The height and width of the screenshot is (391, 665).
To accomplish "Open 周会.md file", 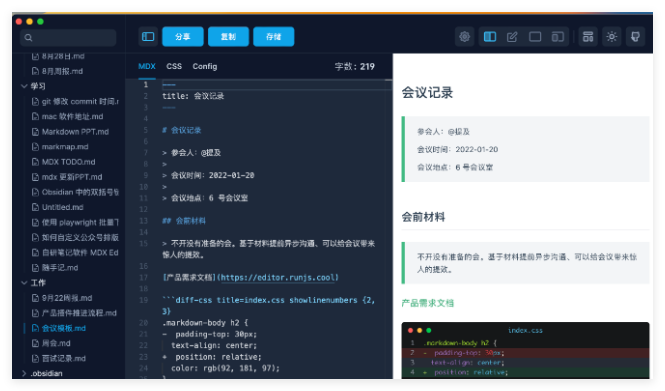I will (x=51, y=343).
